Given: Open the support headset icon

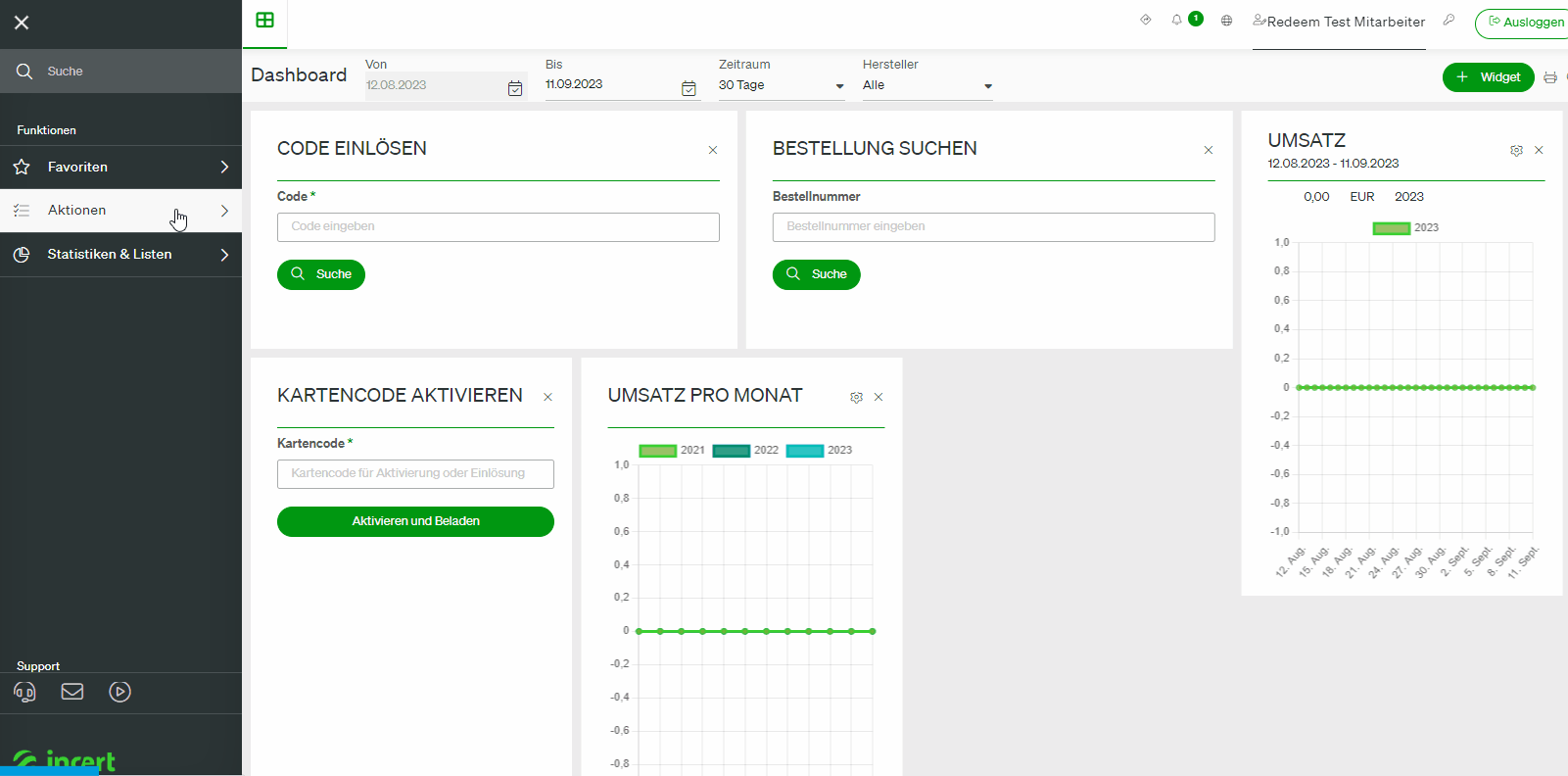Looking at the screenshot, I should click(25, 692).
